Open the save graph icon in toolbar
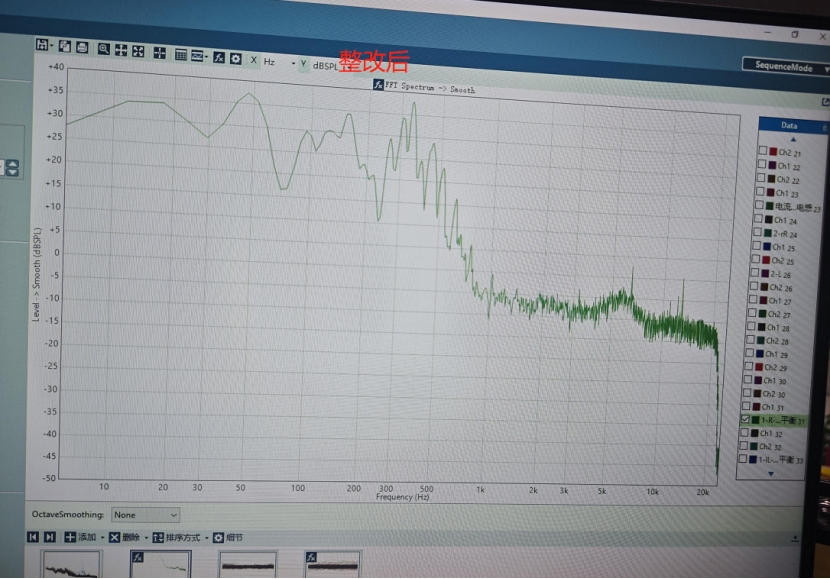The height and width of the screenshot is (579, 830). 42,44
